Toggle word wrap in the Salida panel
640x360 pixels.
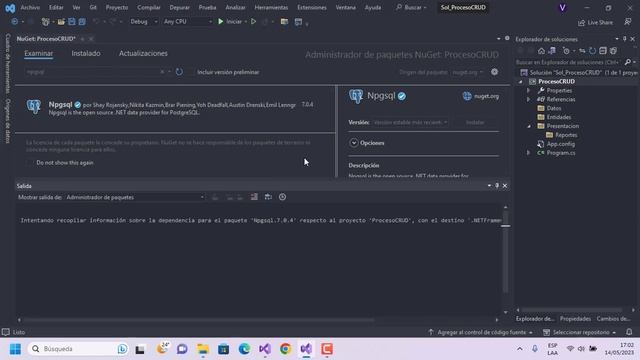coord(268,197)
